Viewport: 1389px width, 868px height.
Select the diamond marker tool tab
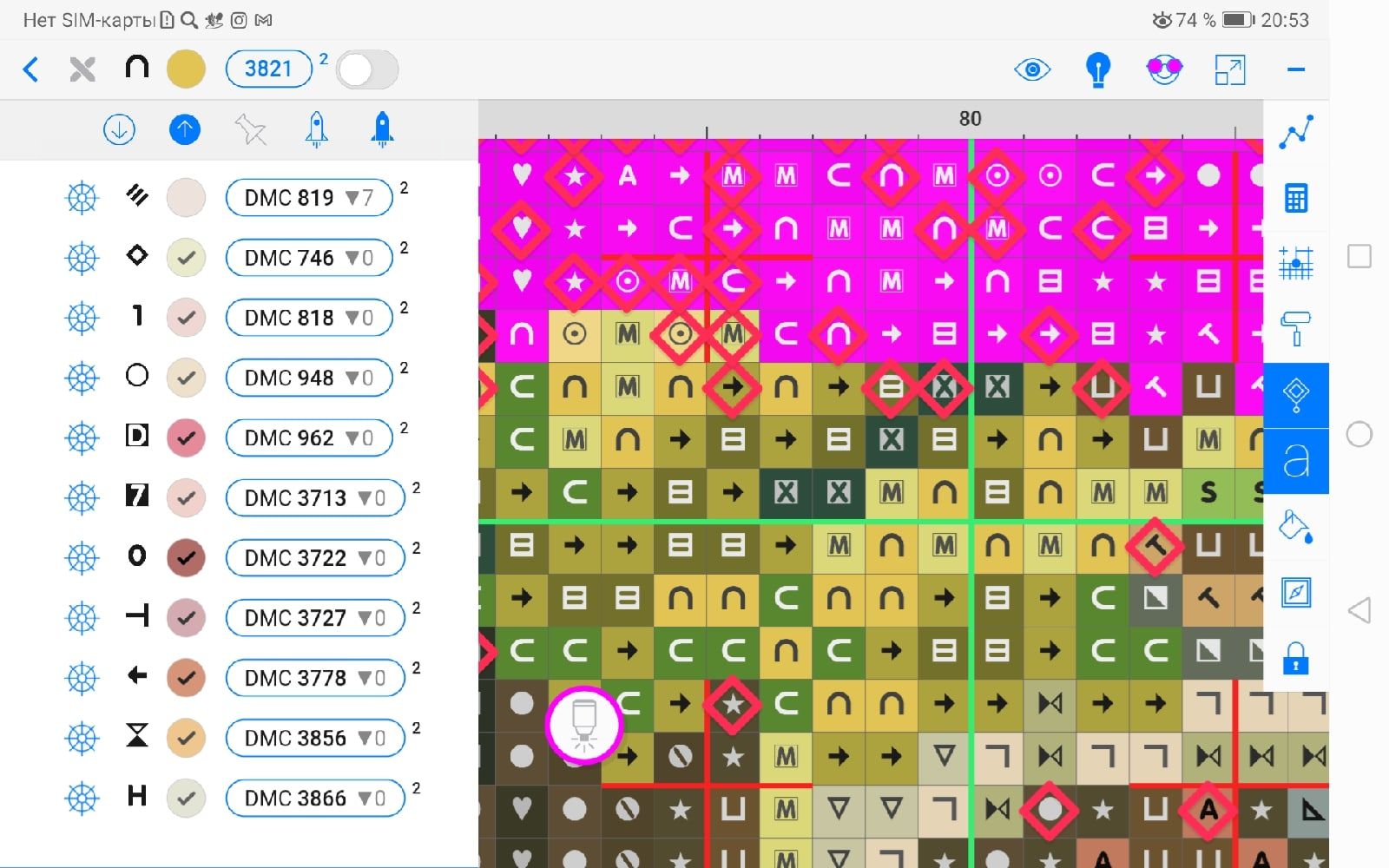coord(1295,395)
